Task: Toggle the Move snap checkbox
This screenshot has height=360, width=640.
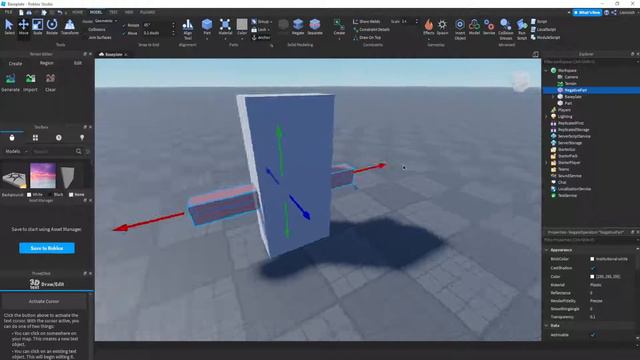Action: (x=124, y=33)
